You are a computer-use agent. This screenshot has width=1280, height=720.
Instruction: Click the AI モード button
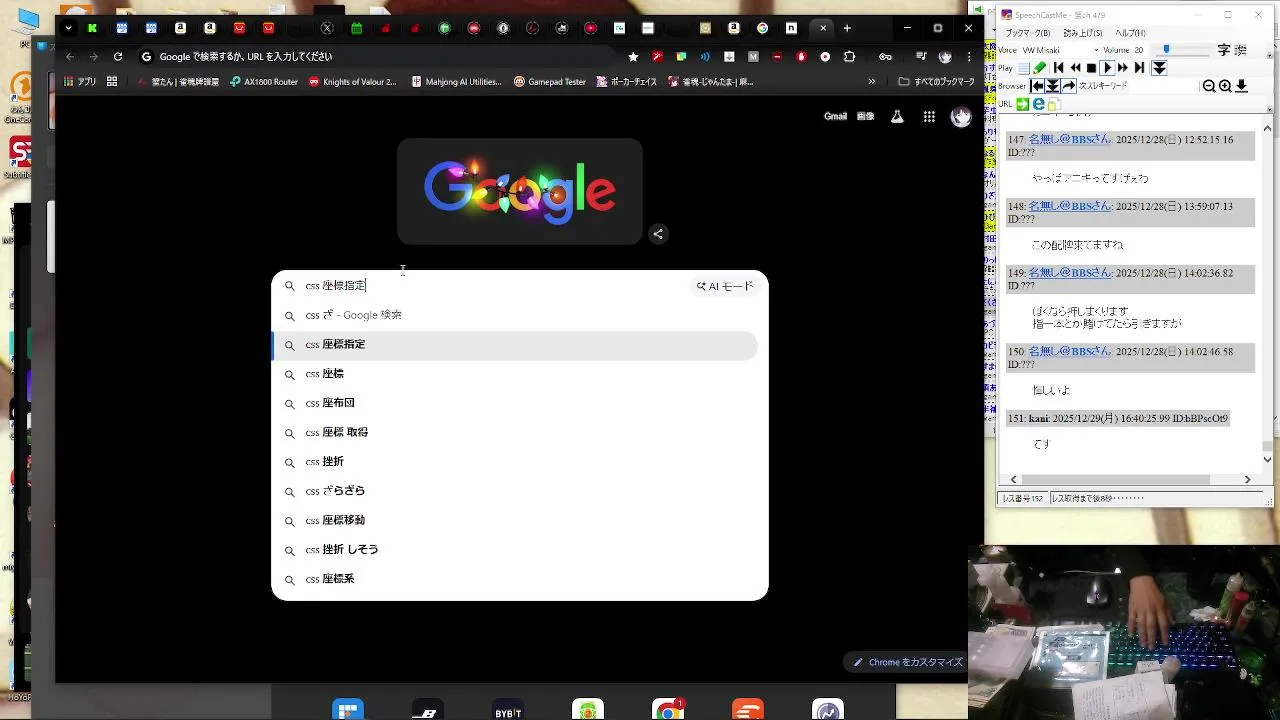click(x=725, y=286)
